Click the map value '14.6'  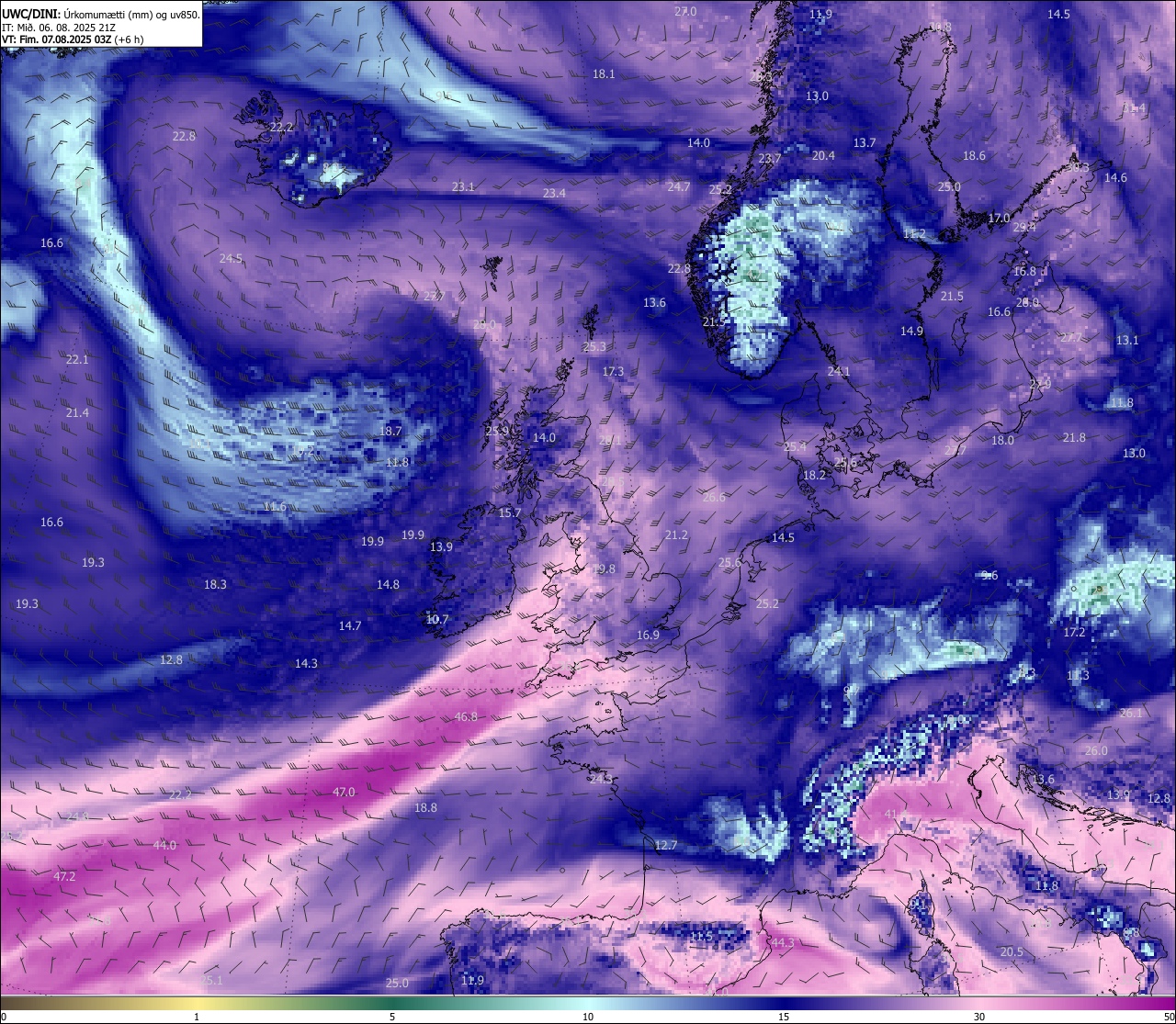tap(1115, 178)
